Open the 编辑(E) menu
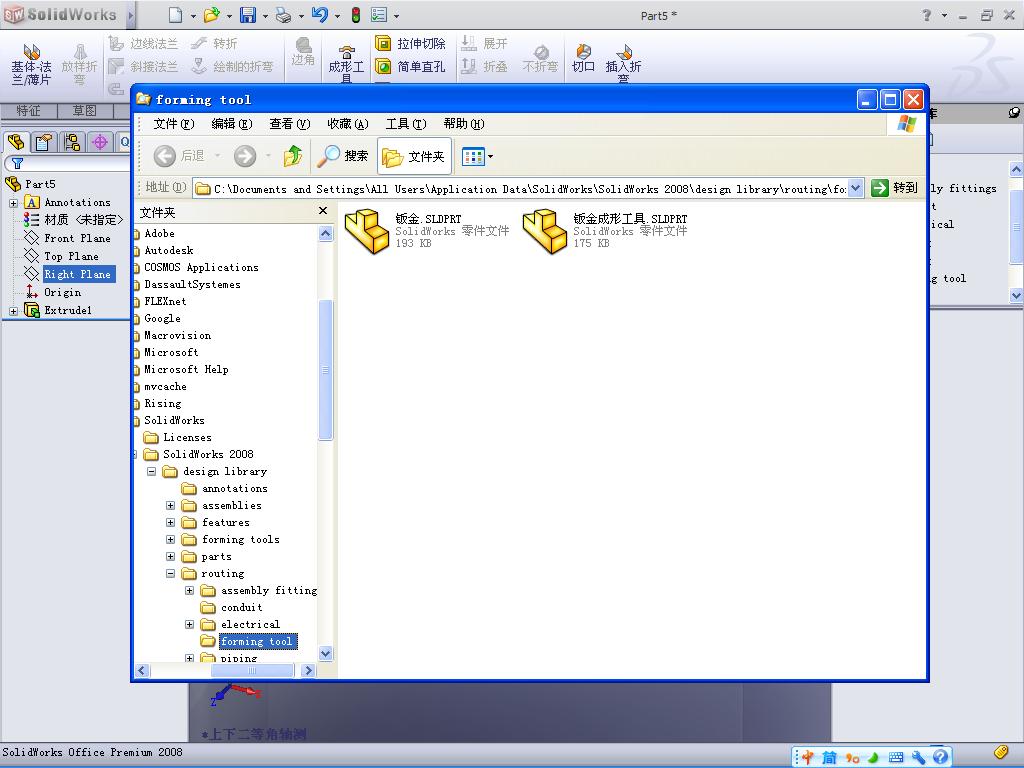The height and width of the screenshot is (768, 1024). click(232, 123)
